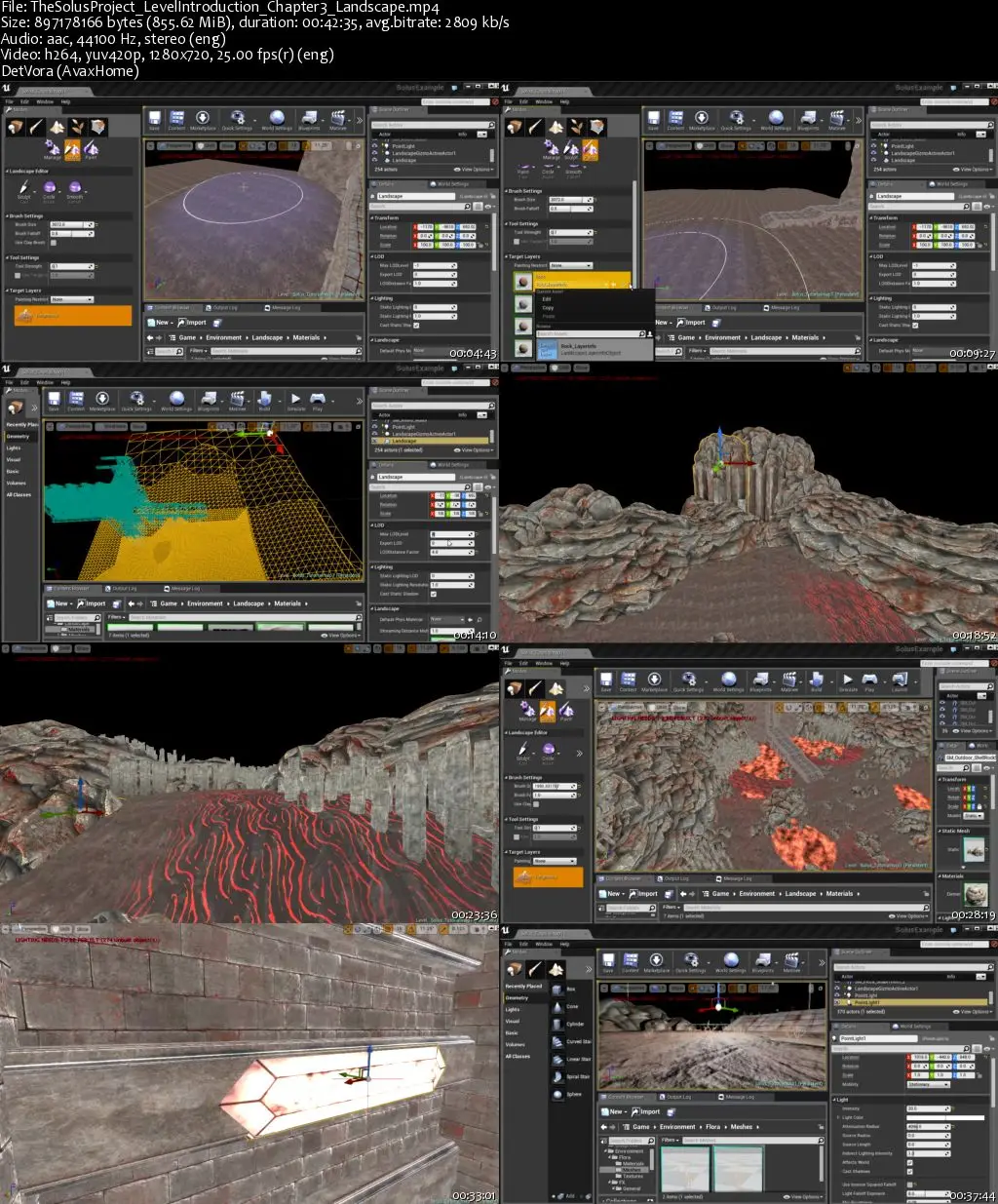The width and height of the screenshot is (998, 1204).
Task: Click New button in 00:04:43 content browser
Action: click(x=159, y=323)
